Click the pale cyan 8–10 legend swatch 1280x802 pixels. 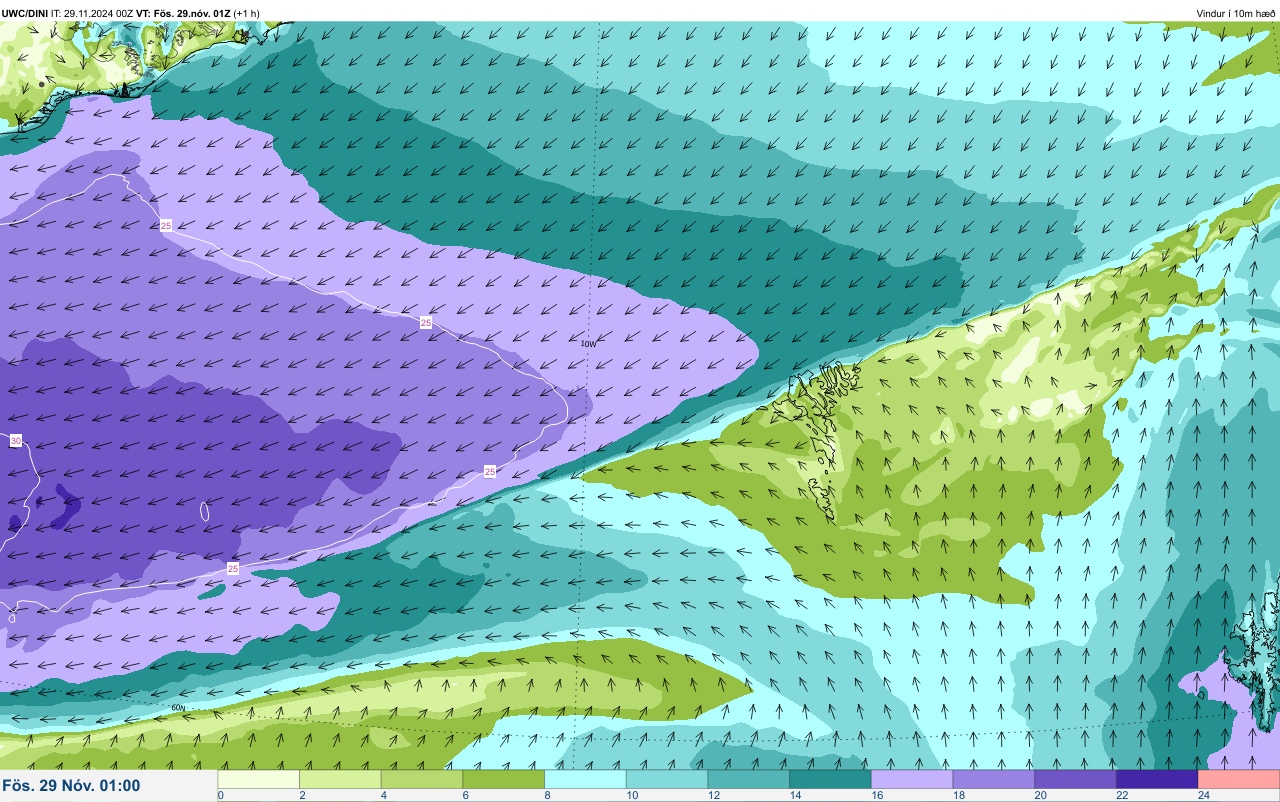[585, 779]
